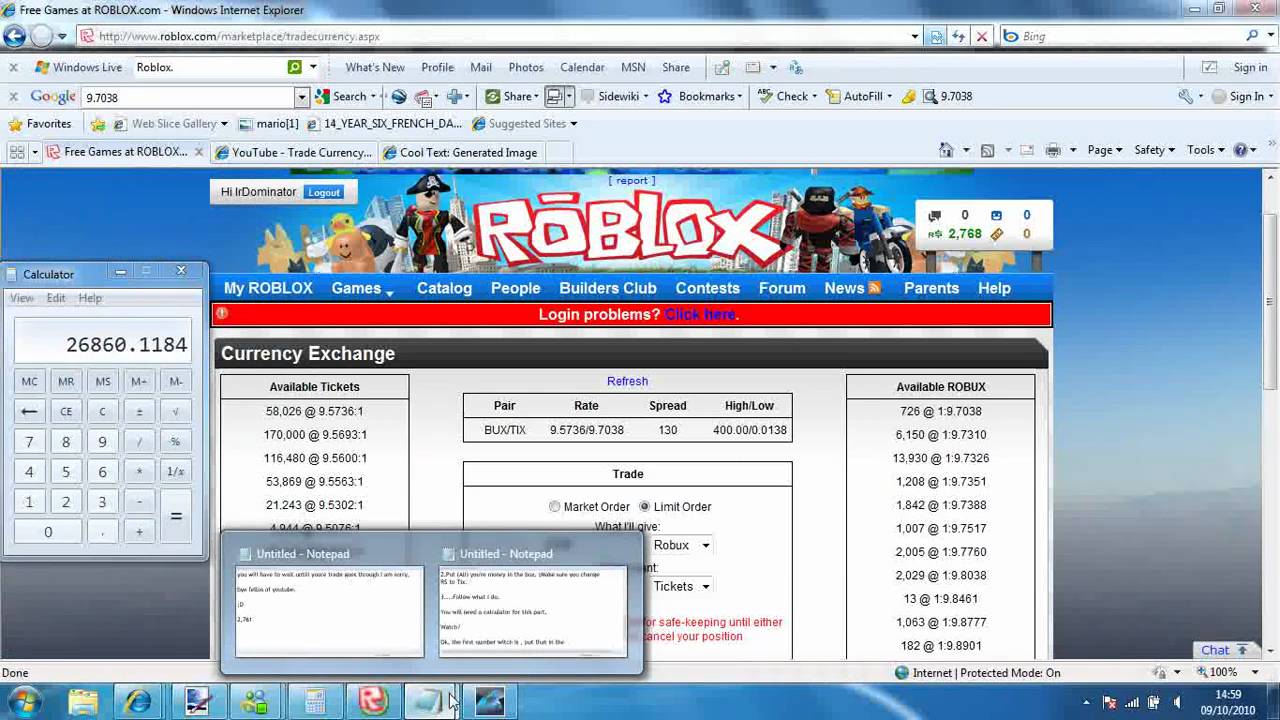Click the Bing search magnifier icon

coord(1252,36)
